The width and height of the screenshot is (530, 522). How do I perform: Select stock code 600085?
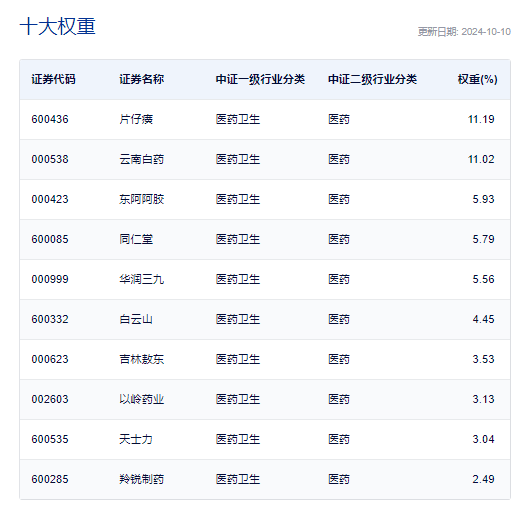(x=50, y=239)
